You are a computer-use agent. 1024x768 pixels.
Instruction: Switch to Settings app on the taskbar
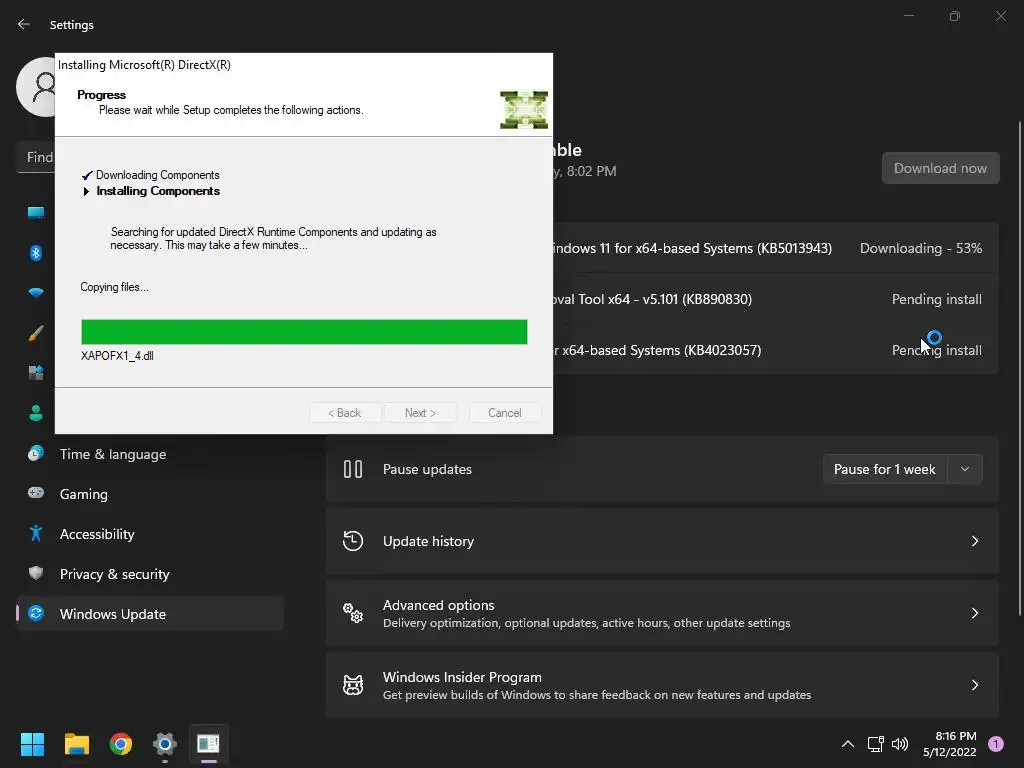coord(165,743)
